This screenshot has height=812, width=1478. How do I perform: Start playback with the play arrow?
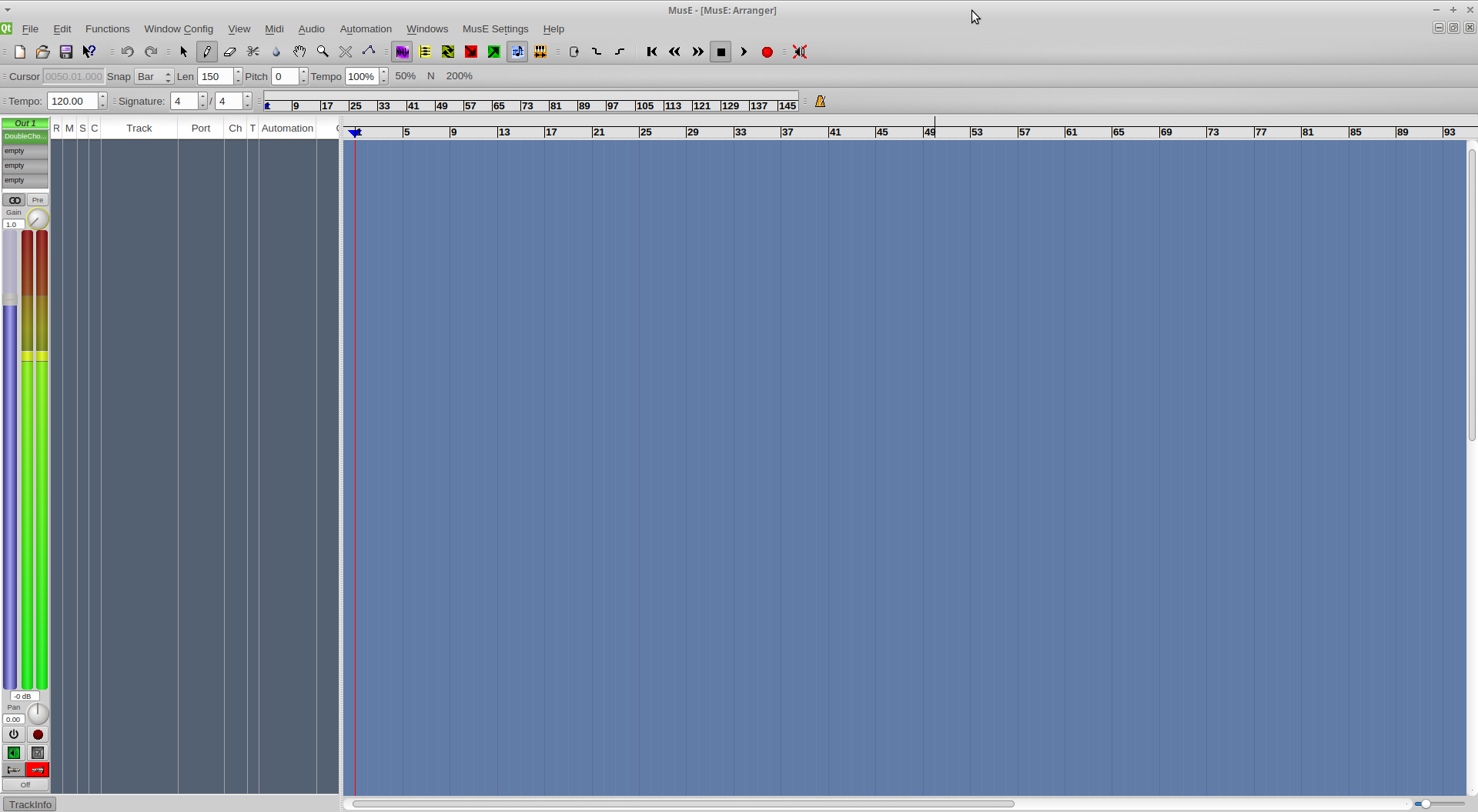pyautogui.click(x=744, y=52)
